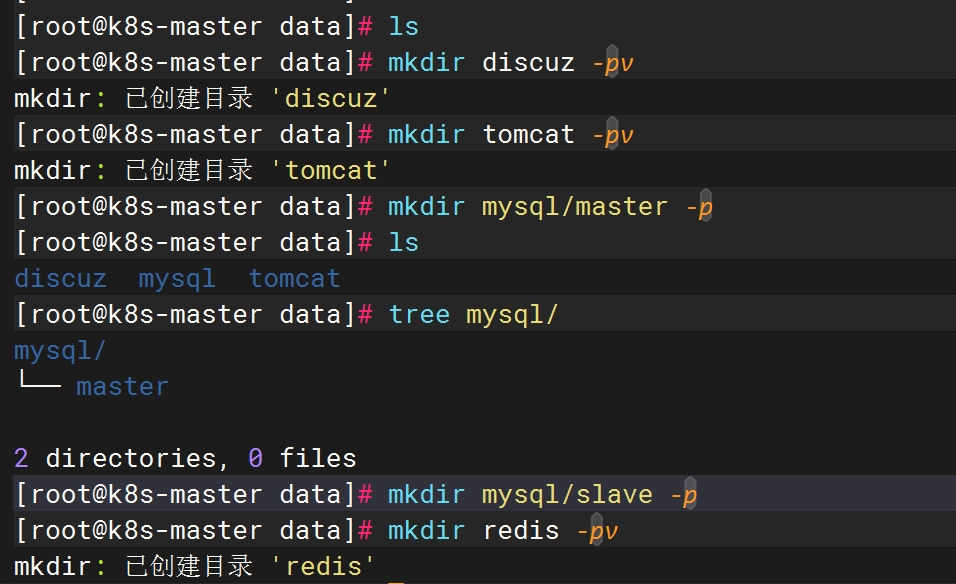Click the '-p' flag after mysql/master
Screen dimensions: 956x584
(x=699, y=207)
